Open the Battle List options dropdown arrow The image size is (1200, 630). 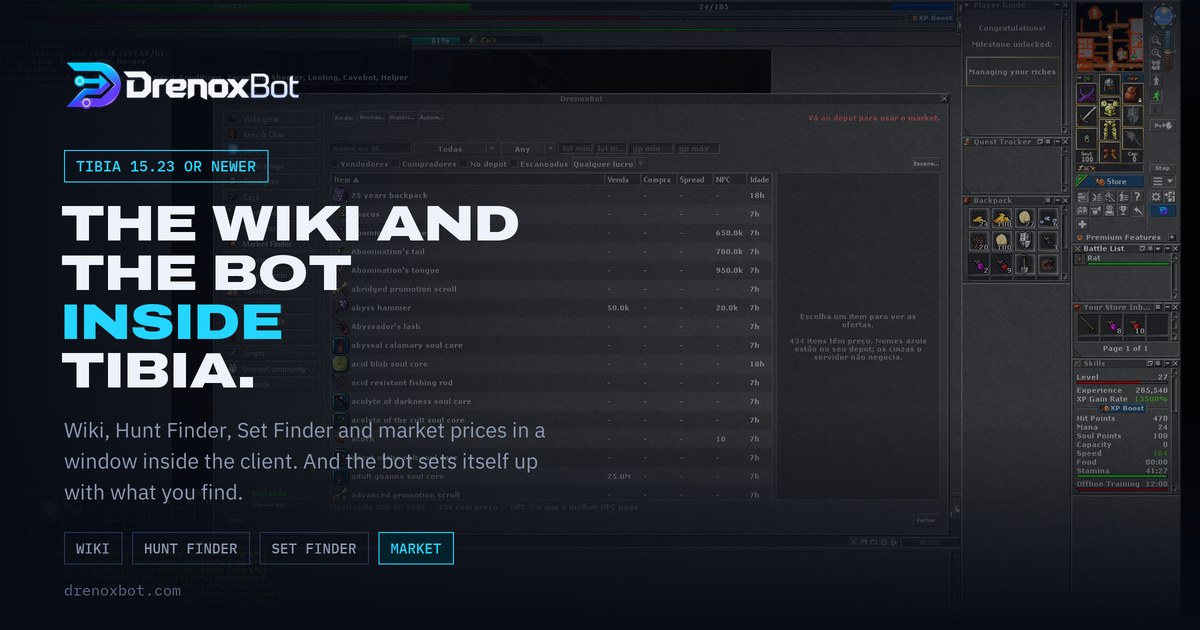tap(1158, 249)
